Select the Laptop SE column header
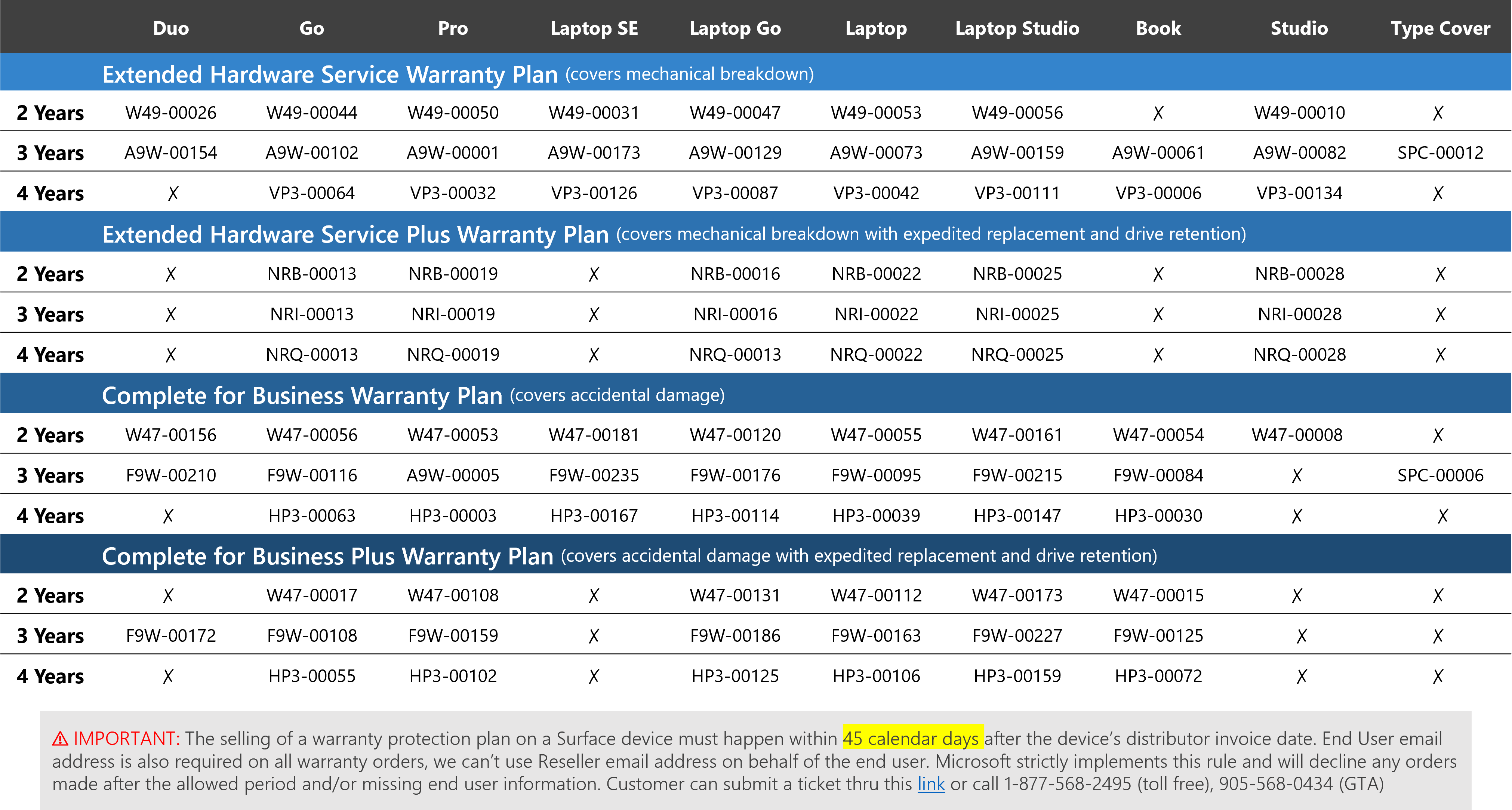1512x810 pixels. click(x=594, y=28)
